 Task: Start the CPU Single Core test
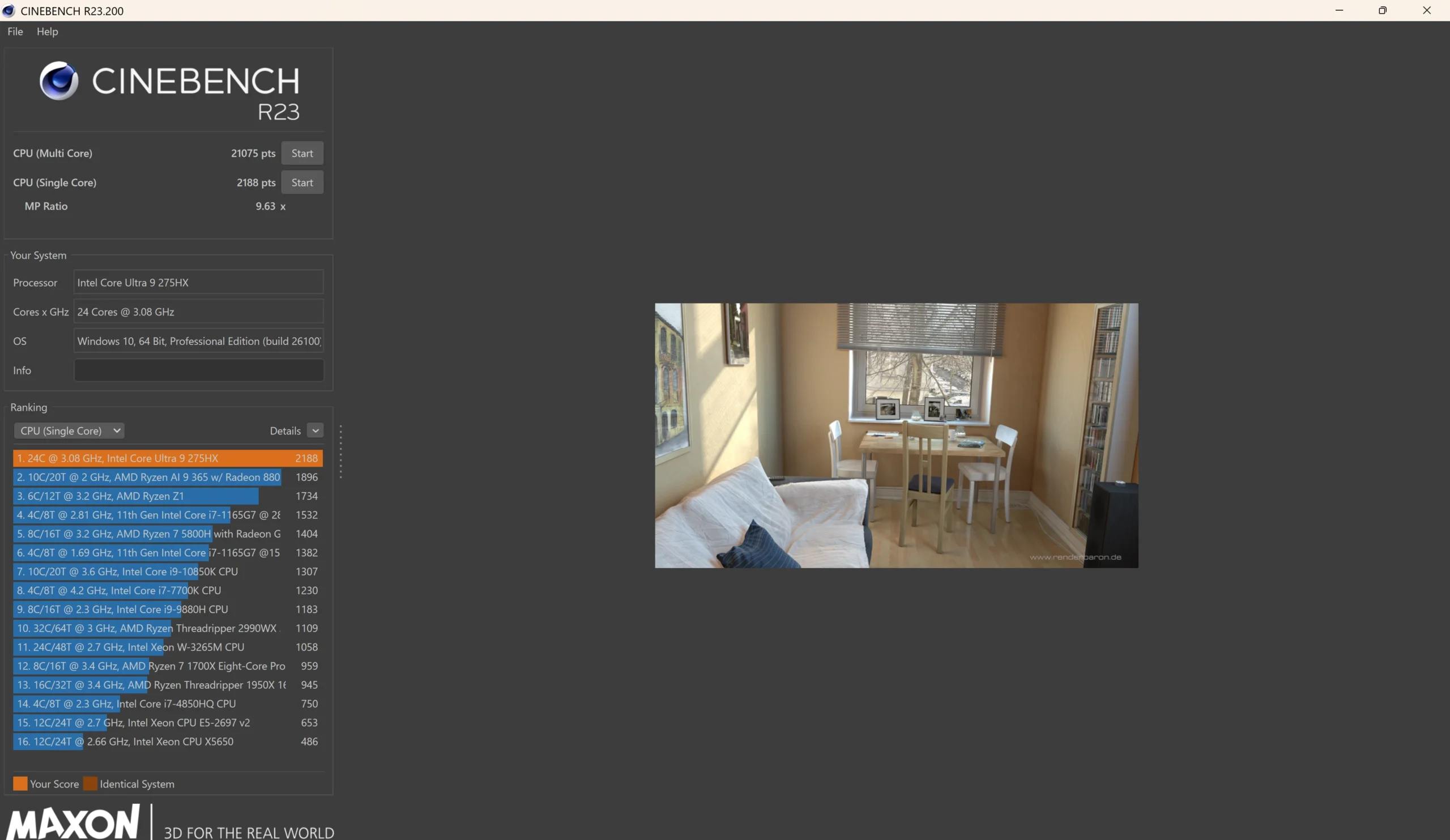pyautogui.click(x=301, y=182)
